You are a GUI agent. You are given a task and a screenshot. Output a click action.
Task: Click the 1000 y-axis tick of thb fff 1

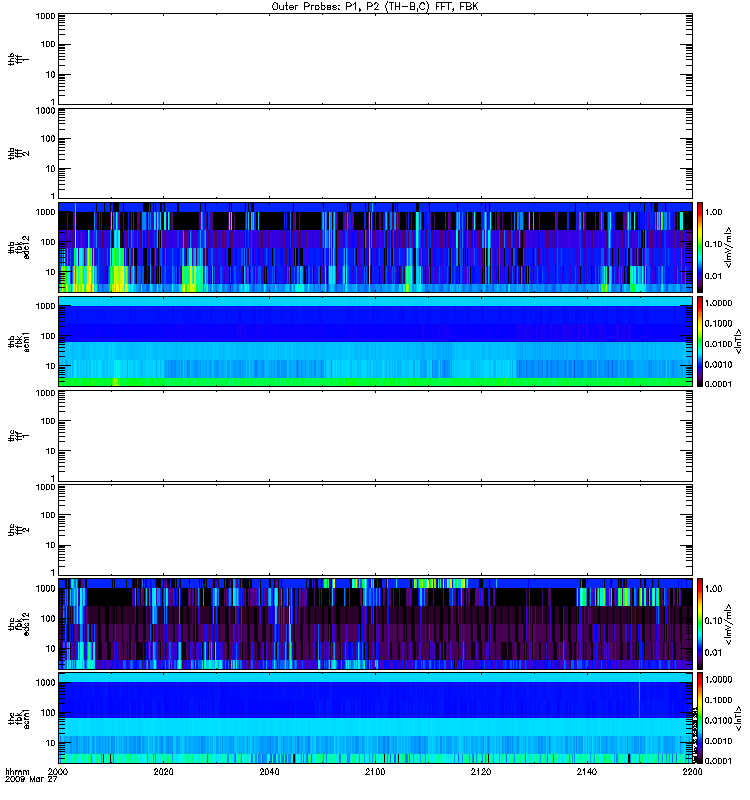tap(45, 16)
